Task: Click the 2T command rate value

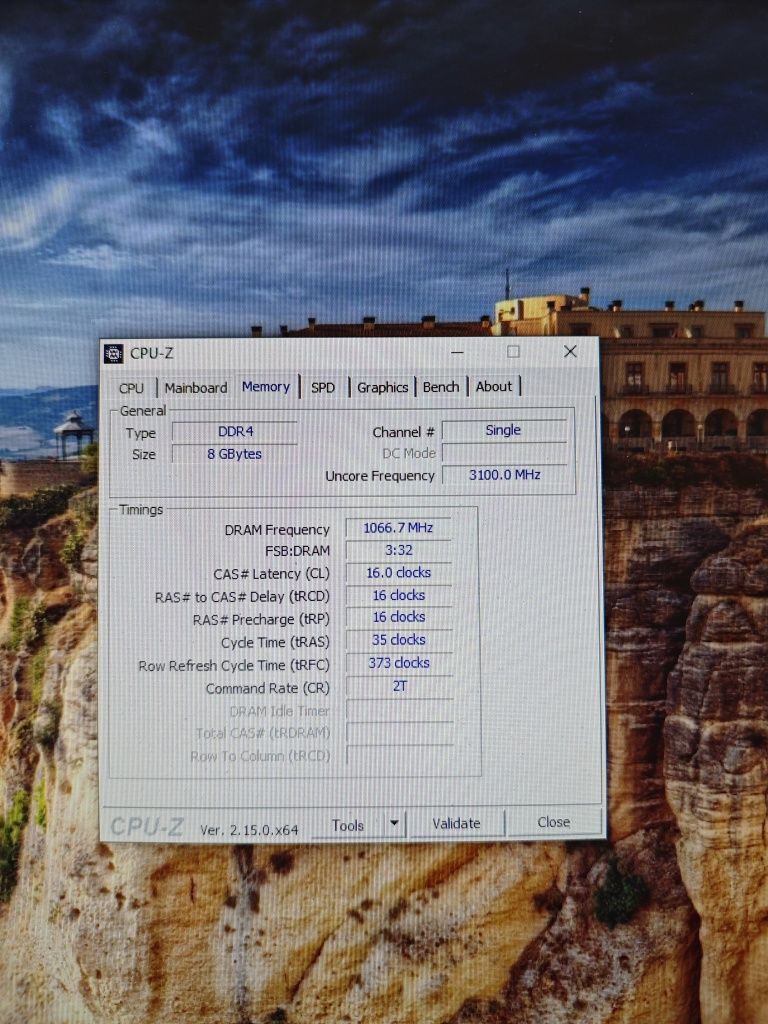Action: tap(399, 686)
